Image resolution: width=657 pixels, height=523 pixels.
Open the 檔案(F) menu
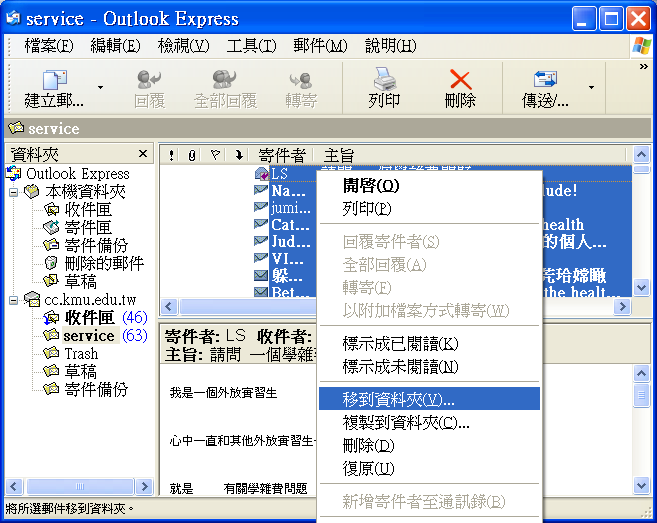[49, 46]
